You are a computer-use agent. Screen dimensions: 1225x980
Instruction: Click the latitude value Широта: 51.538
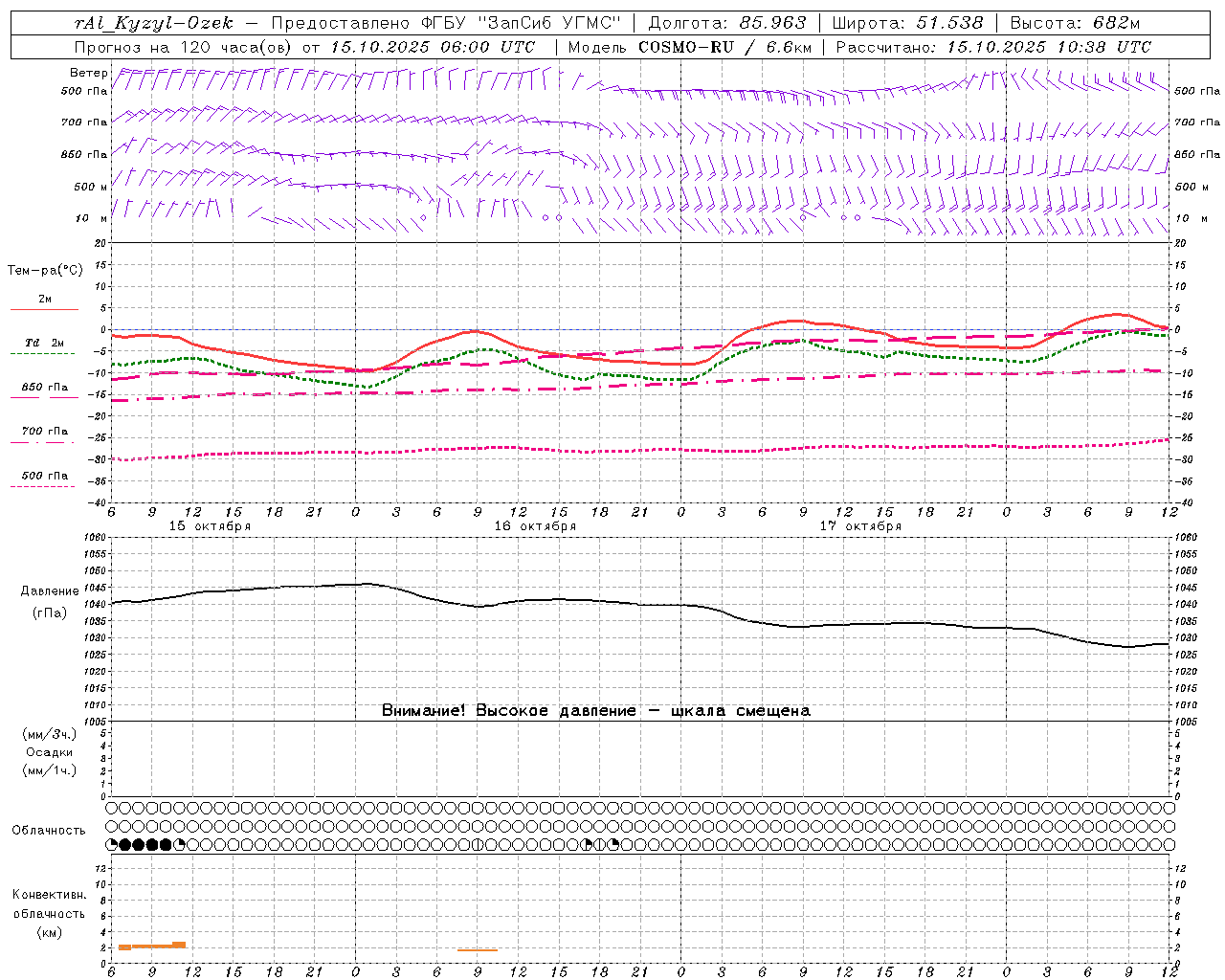907,23
